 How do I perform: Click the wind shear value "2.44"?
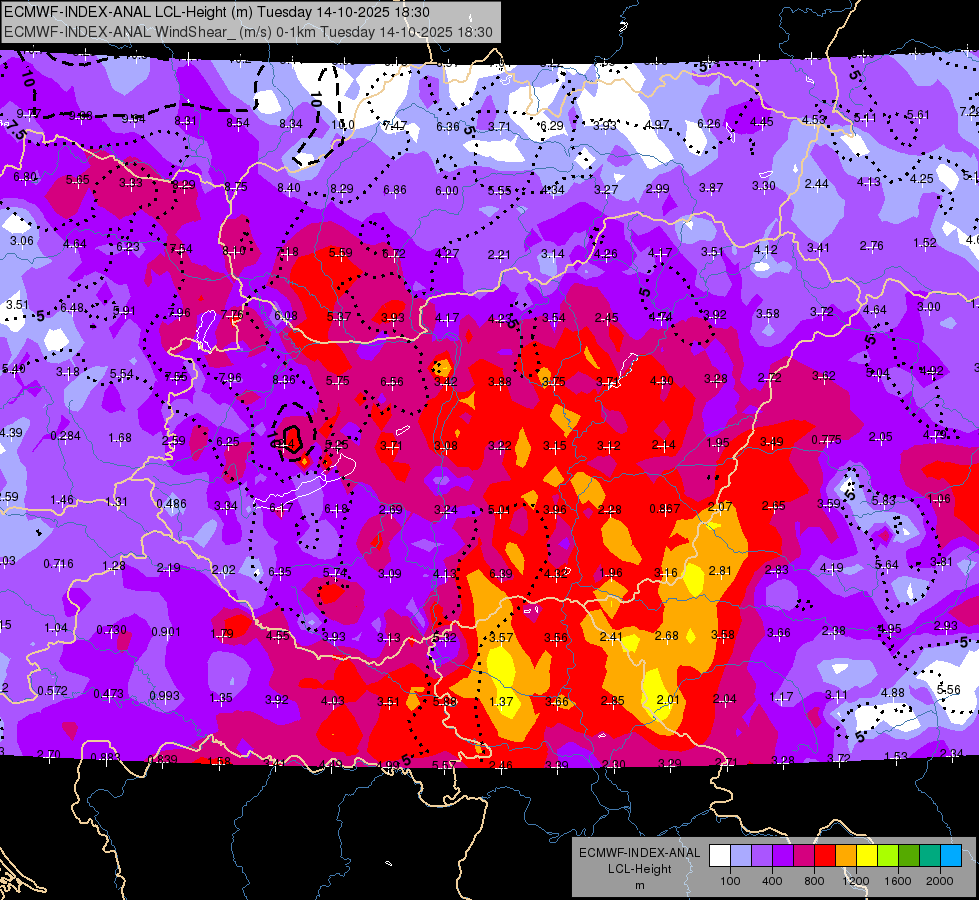[x=817, y=184]
